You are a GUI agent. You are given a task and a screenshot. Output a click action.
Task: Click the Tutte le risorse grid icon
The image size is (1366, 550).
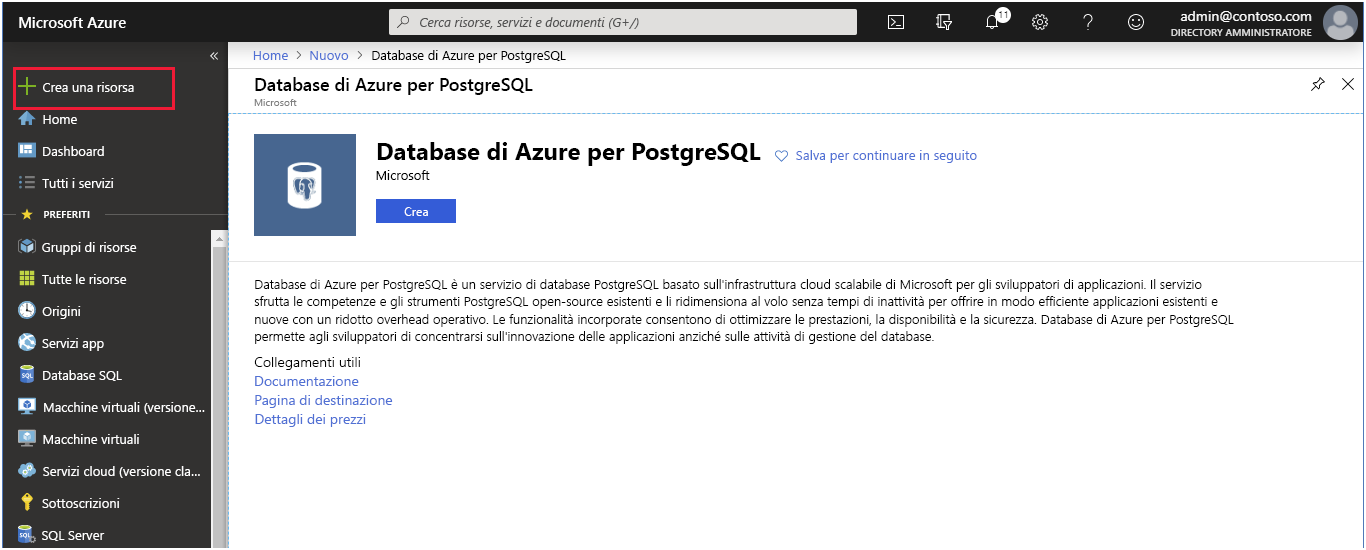[x=27, y=279]
